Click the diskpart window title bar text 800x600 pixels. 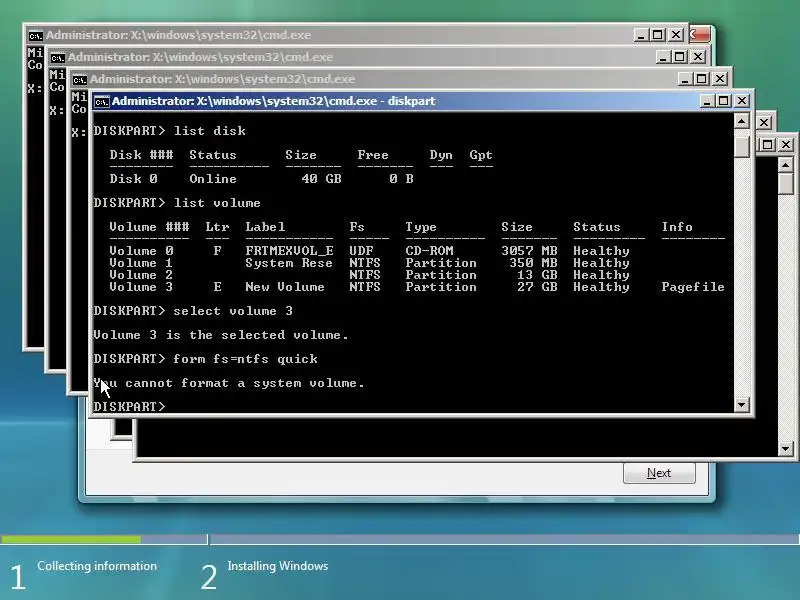pyautogui.click(x=273, y=101)
